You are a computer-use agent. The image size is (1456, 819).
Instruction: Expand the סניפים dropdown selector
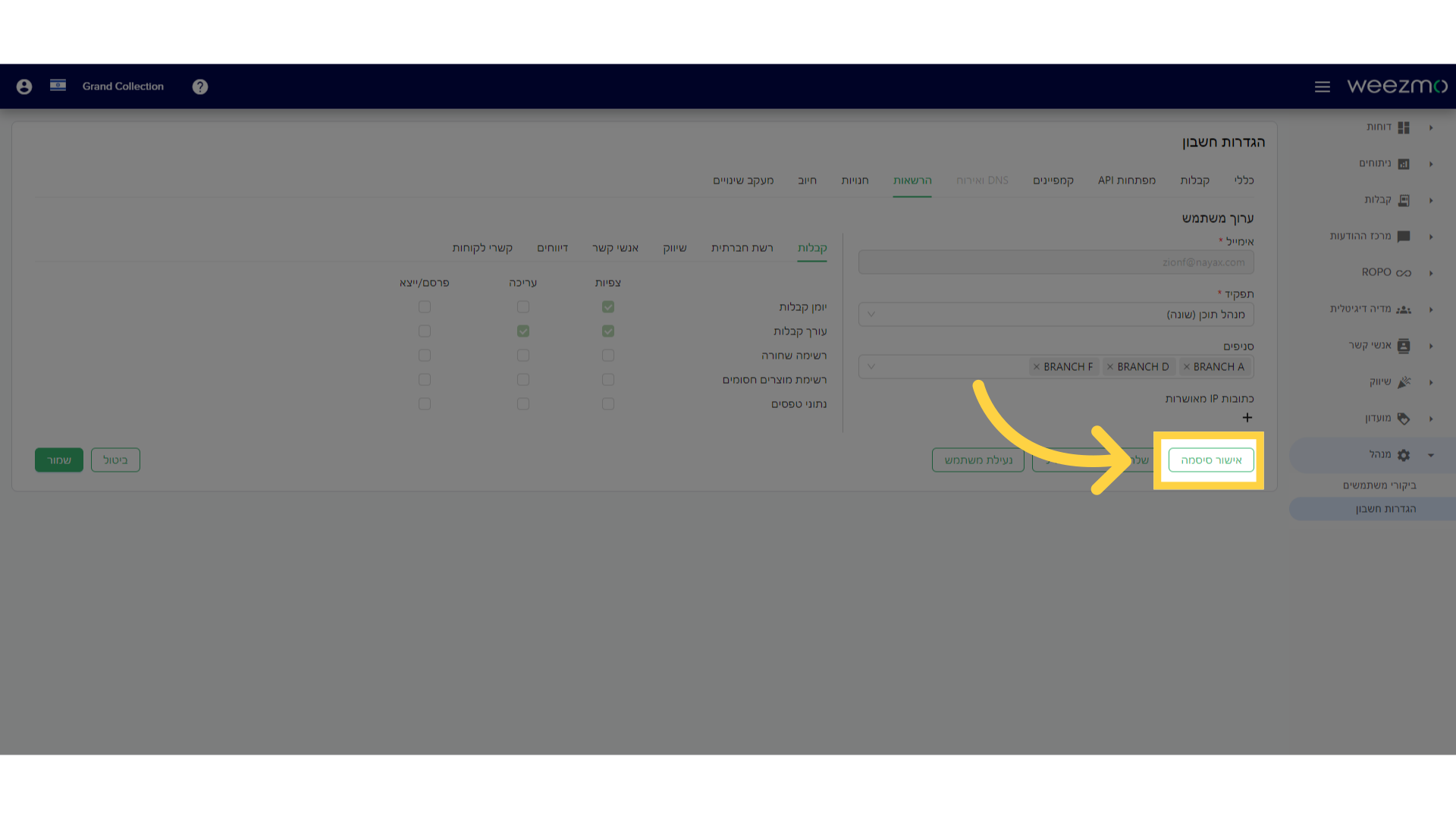pyautogui.click(x=871, y=366)
